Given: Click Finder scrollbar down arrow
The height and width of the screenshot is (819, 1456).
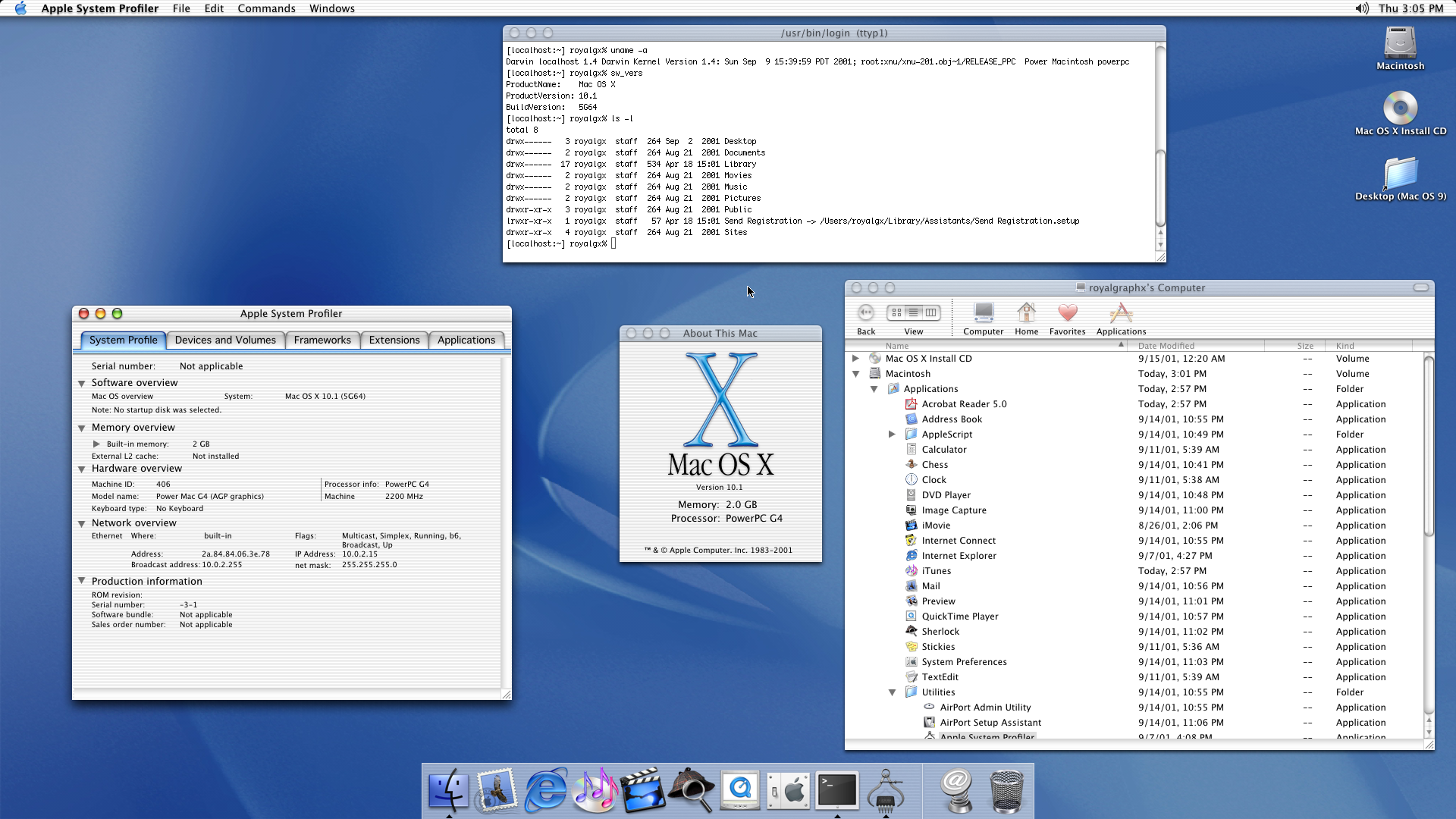Looking at the screenshot, I should 1429,733.
